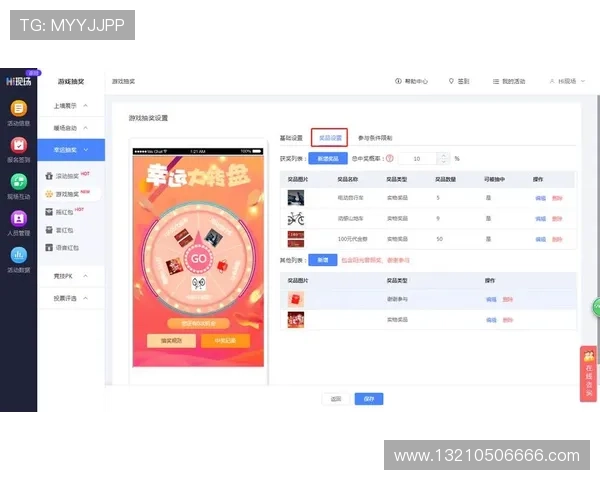Screen dimensions: 600x480
Task: Click the red question-mark probability hint
Action: click(390, 158)
